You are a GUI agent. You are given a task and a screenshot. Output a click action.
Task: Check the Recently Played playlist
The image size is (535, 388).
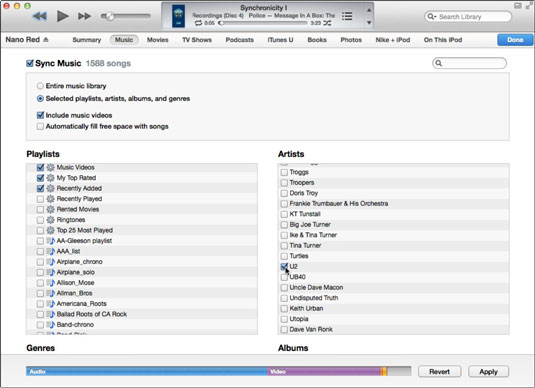40,199
